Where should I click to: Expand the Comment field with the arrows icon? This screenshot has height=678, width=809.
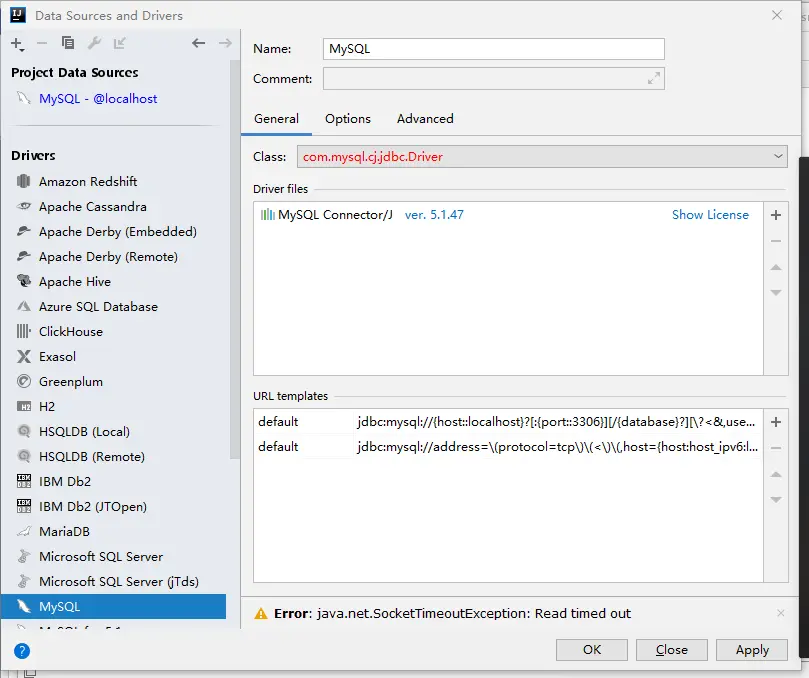point(654,78)
